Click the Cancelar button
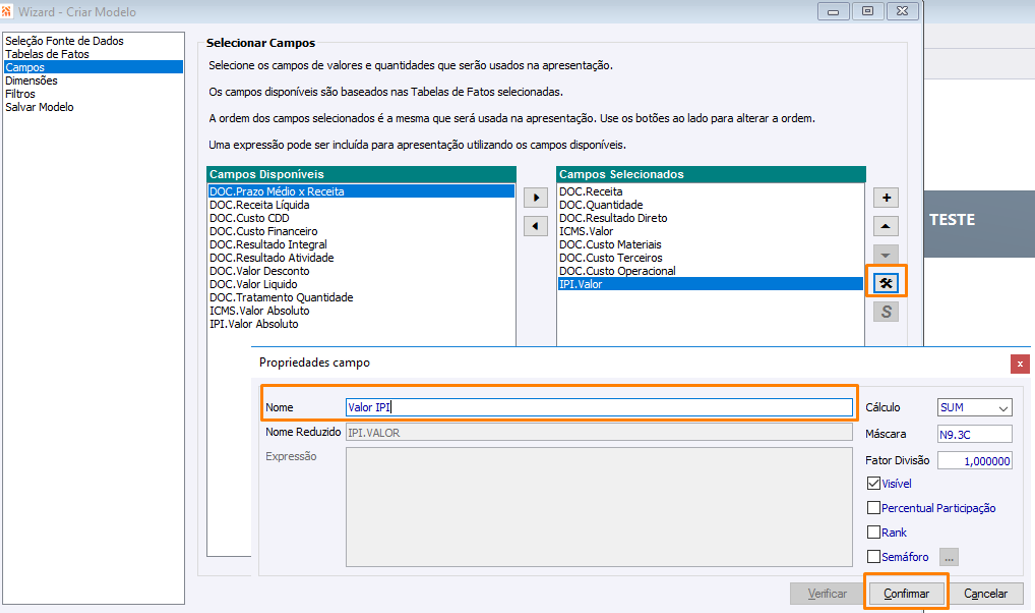Screen dimensions: 1035x613 985,593
